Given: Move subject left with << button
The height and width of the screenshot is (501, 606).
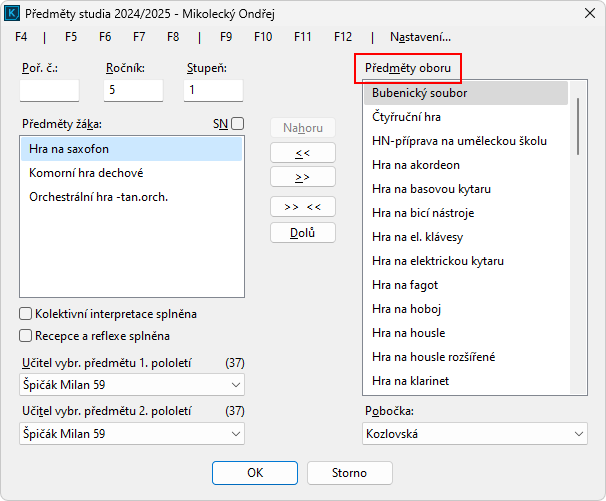Looking at the screenshot, I should point(302,153).
